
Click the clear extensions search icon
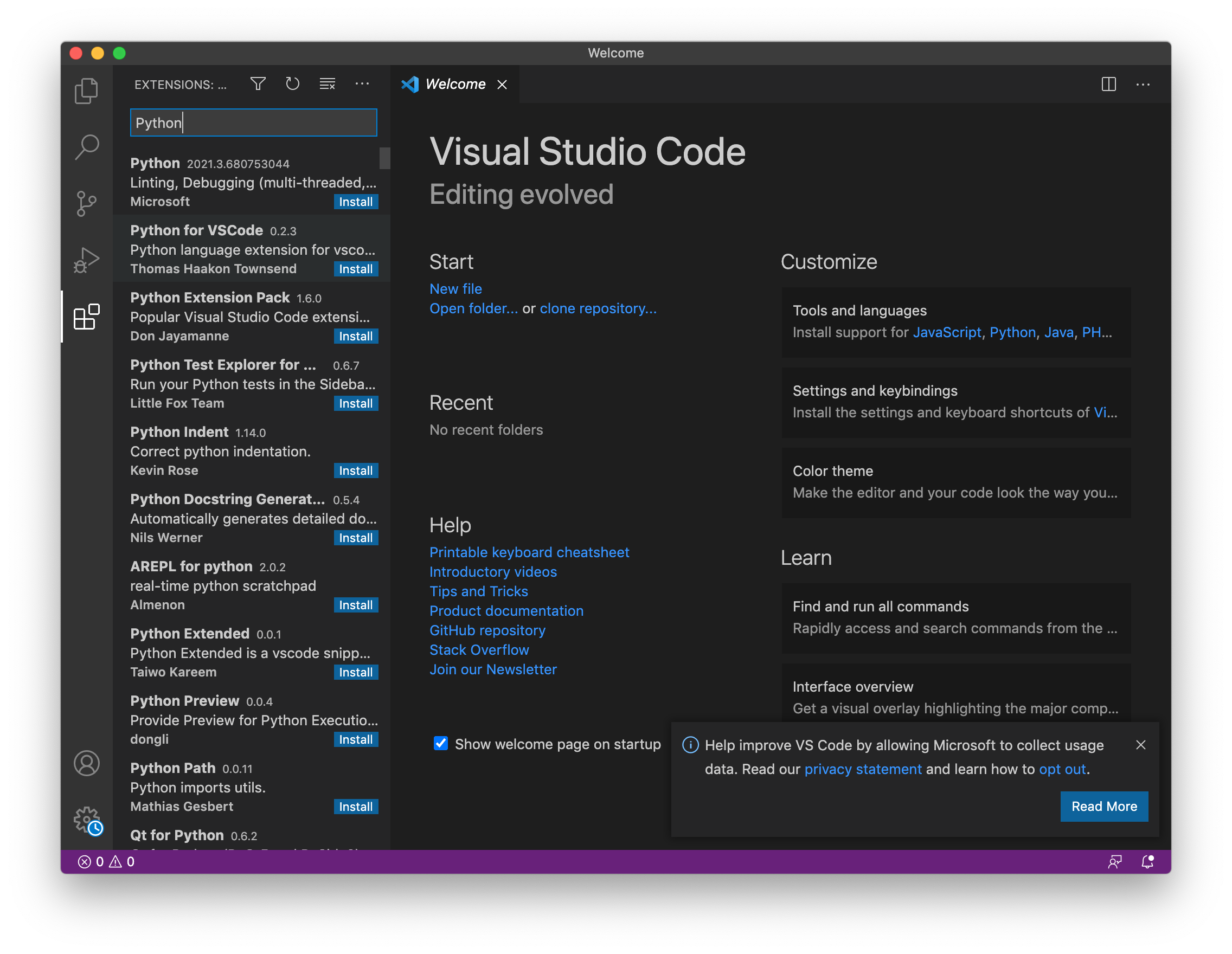(327, 84)
